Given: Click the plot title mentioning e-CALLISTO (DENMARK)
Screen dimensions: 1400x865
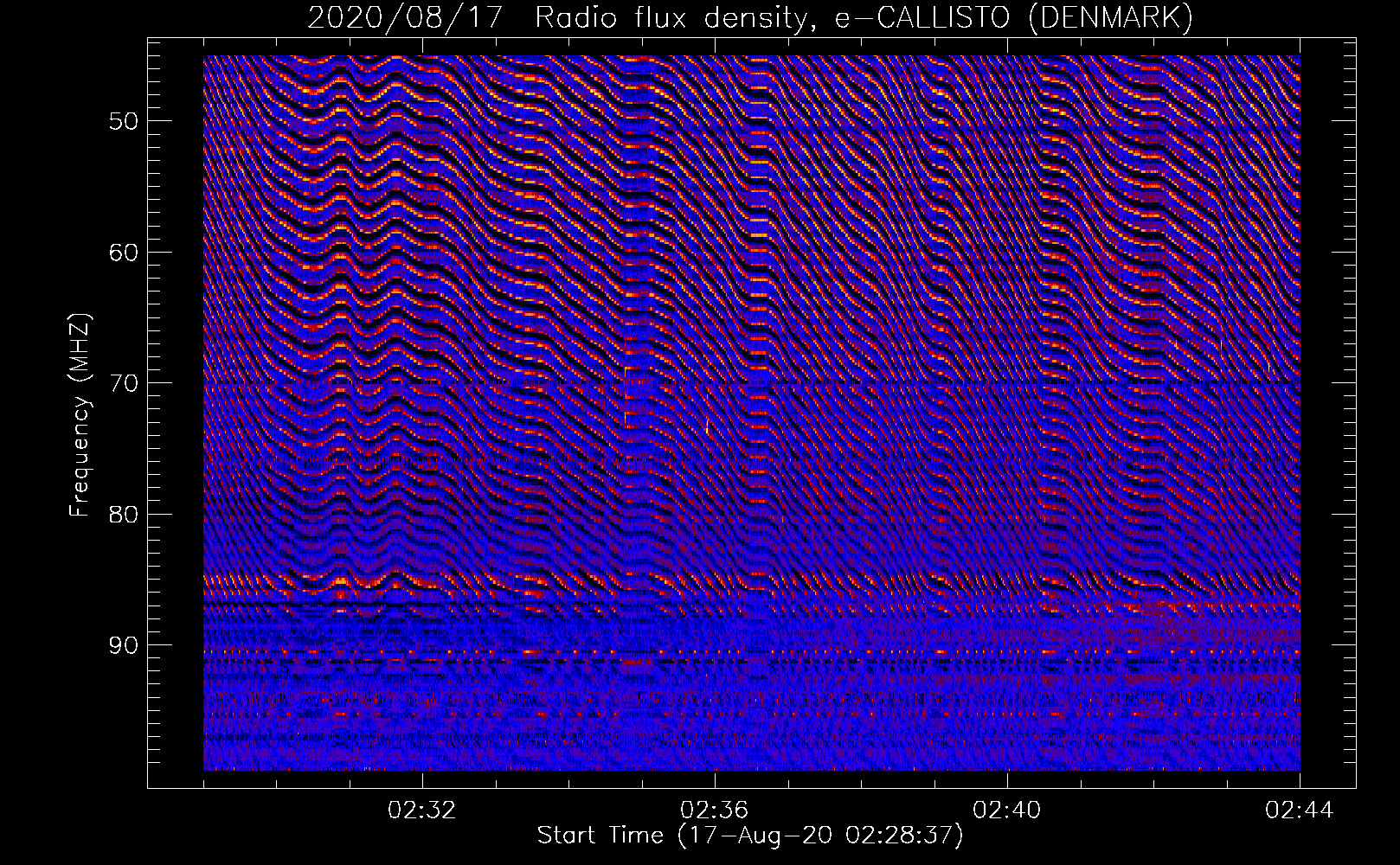Looking at the screenshot, I should click(x=750, y=17).
